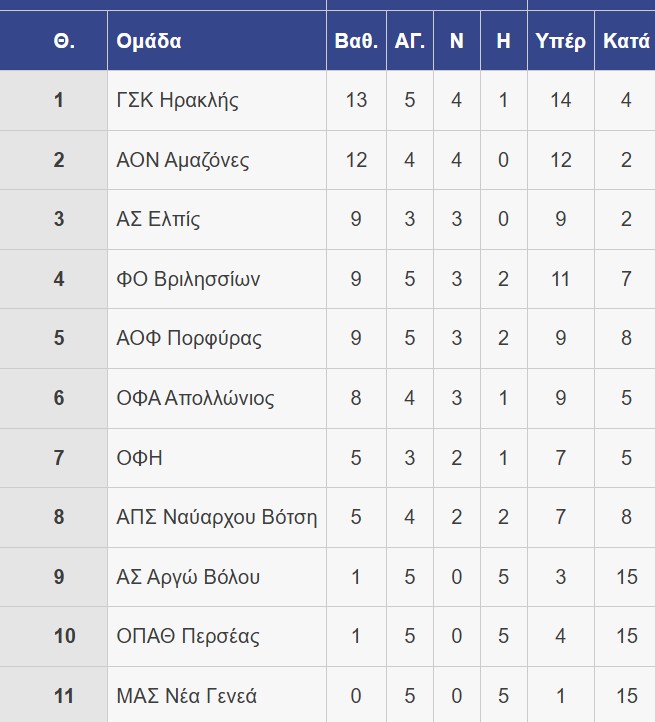Click the ΑΓ. column header

tap(410, 41)
